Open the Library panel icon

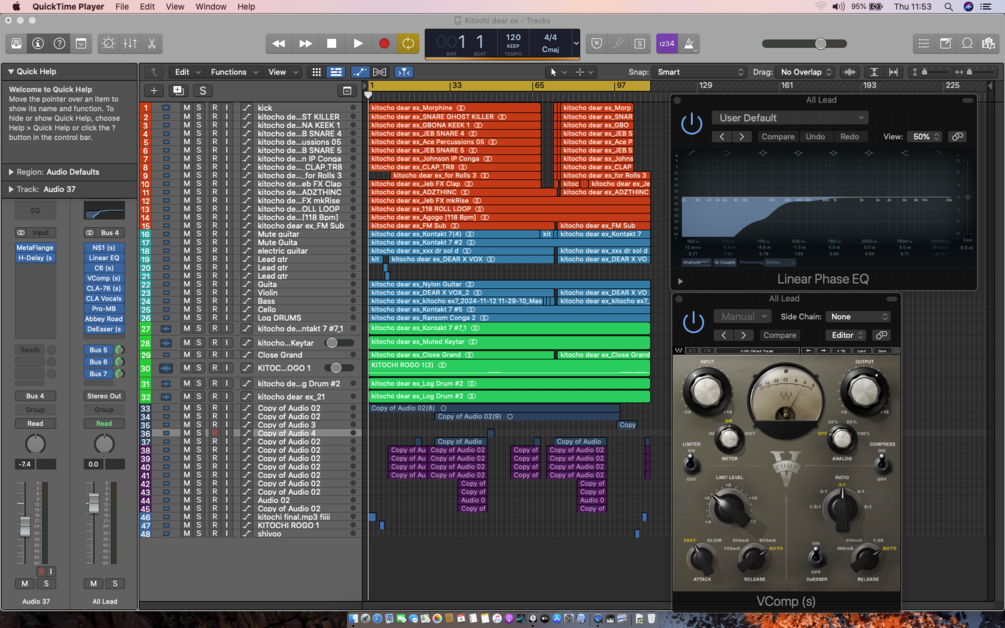click(x=17, y=44)
